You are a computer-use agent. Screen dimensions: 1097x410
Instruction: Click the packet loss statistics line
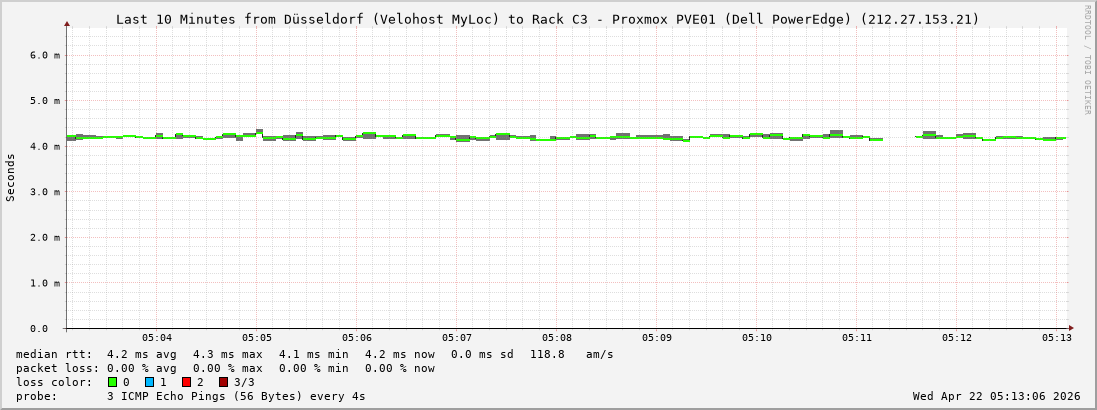click(x=225, y=368)
